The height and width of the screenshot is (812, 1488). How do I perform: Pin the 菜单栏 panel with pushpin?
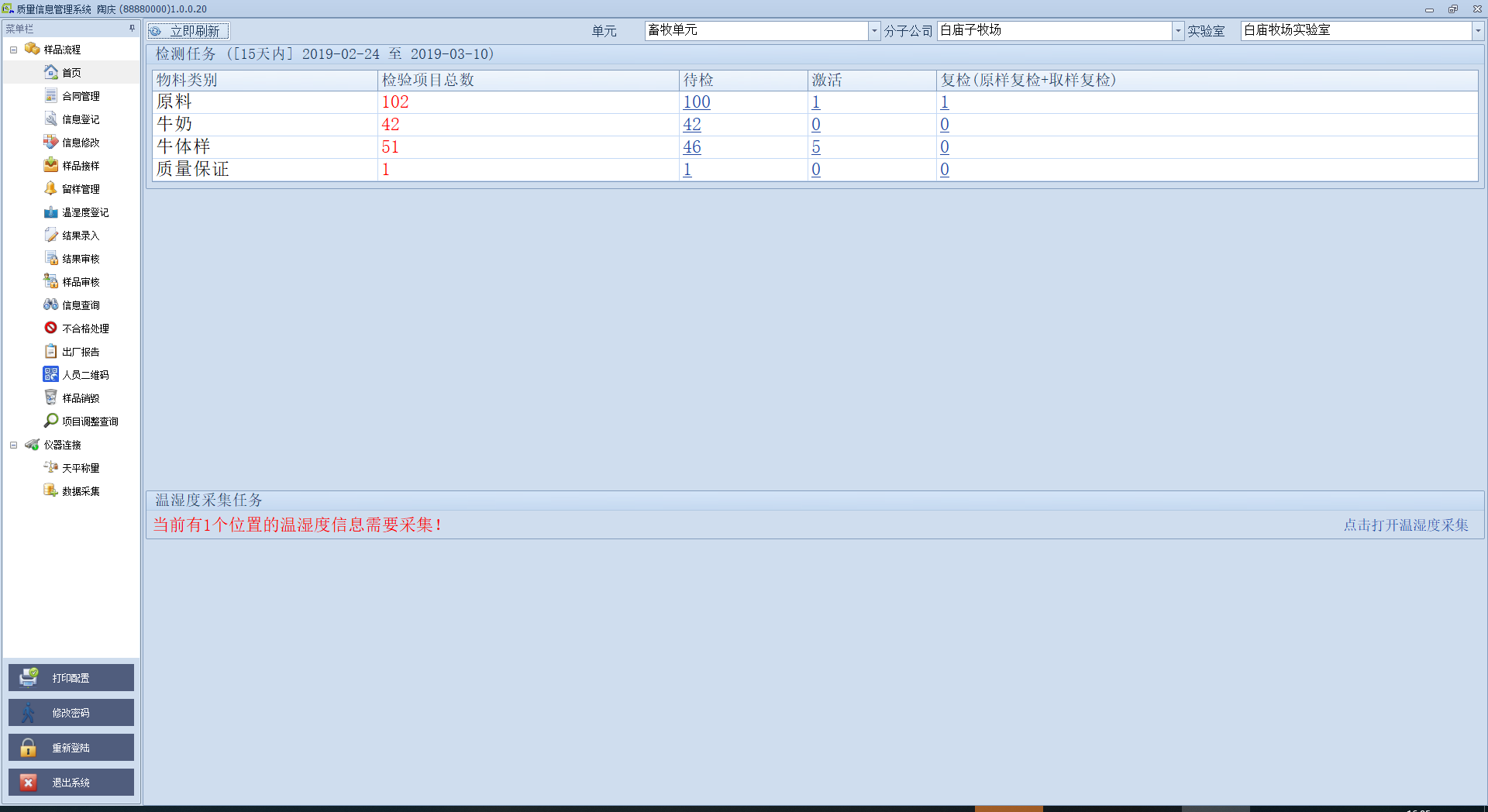click(132, 29)
